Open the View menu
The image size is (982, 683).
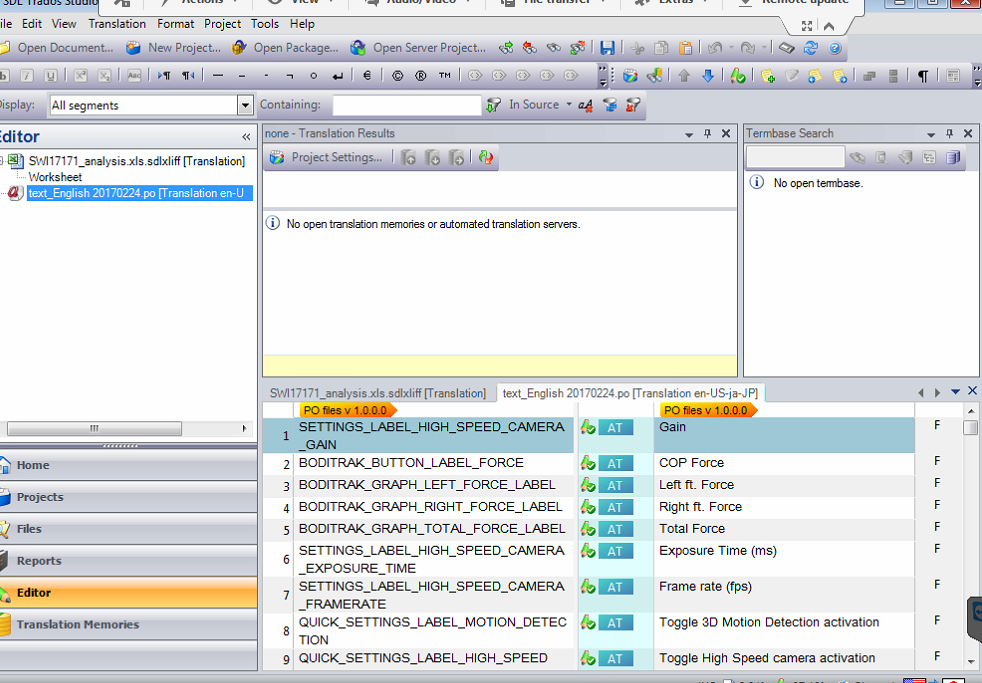[x=64, y=24]
